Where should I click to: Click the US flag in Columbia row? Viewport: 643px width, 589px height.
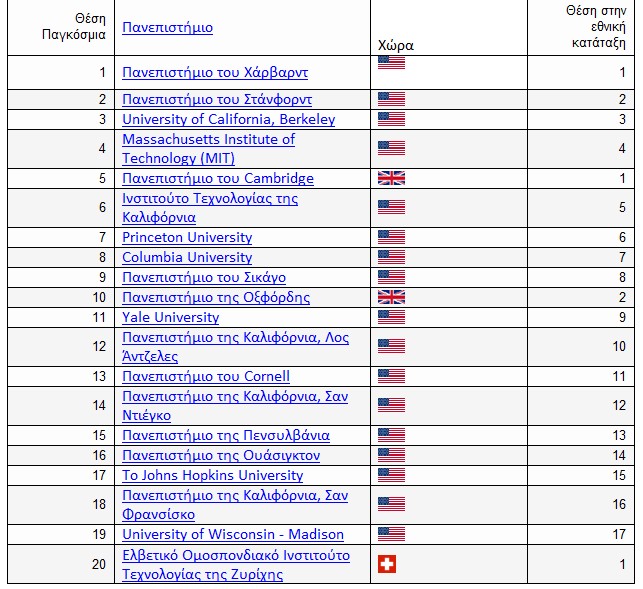(x=391, y=257)
